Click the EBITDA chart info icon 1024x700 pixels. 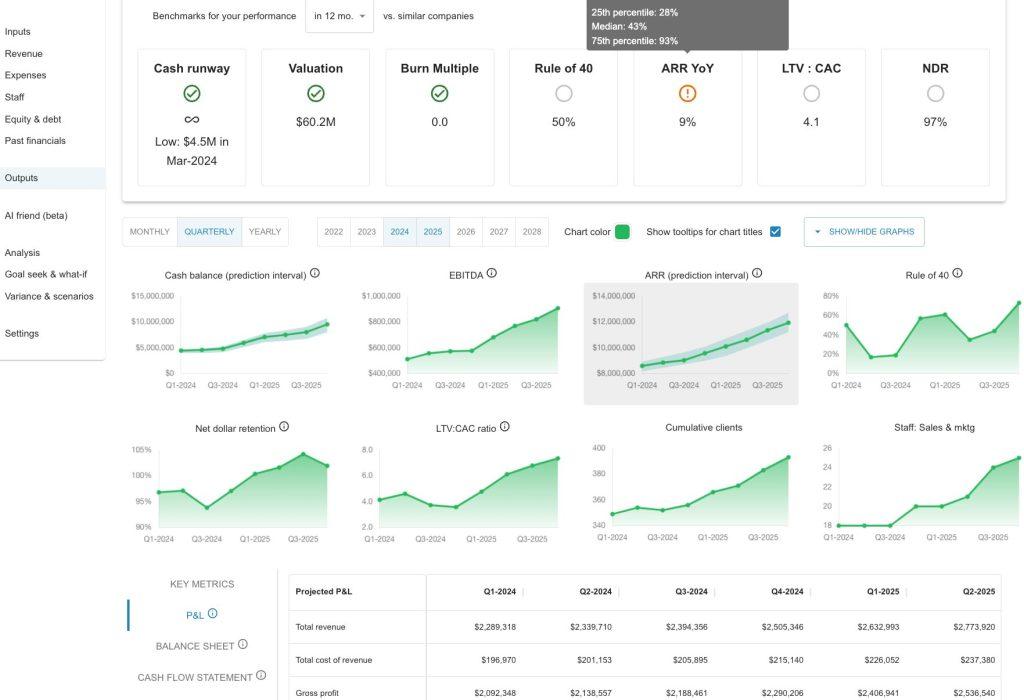(491, 271)
